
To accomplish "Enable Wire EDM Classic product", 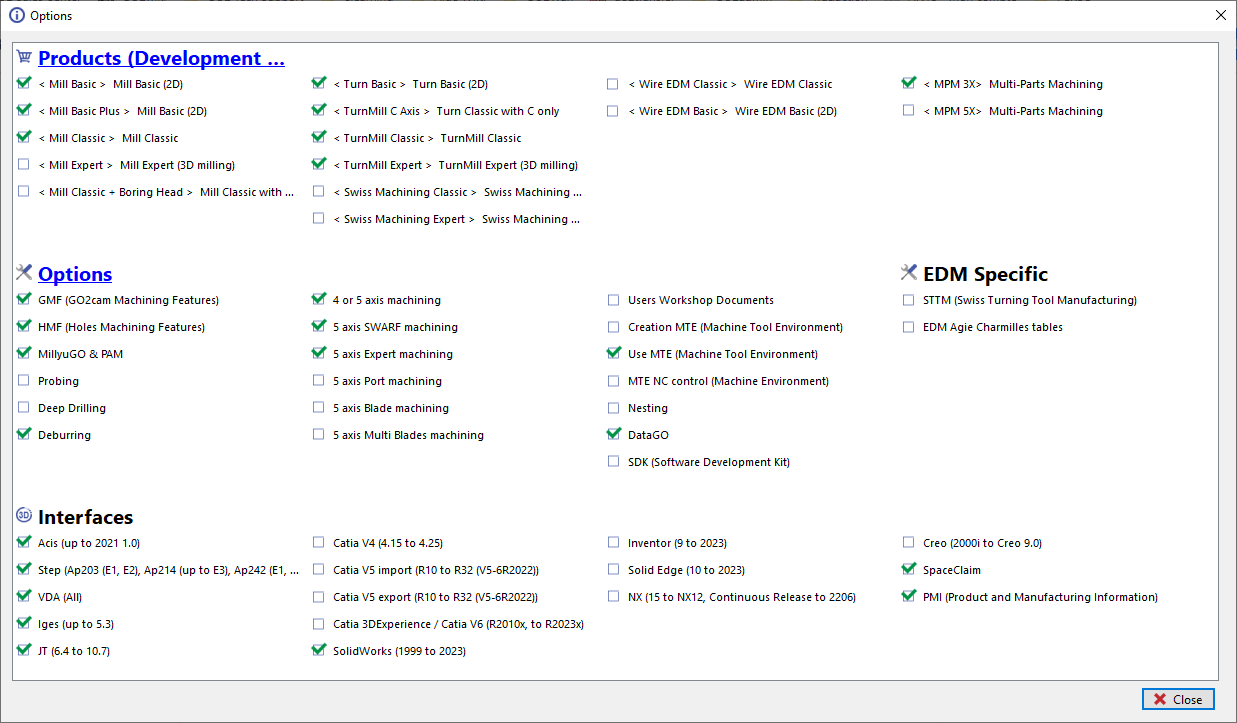I will click(613, 84).
